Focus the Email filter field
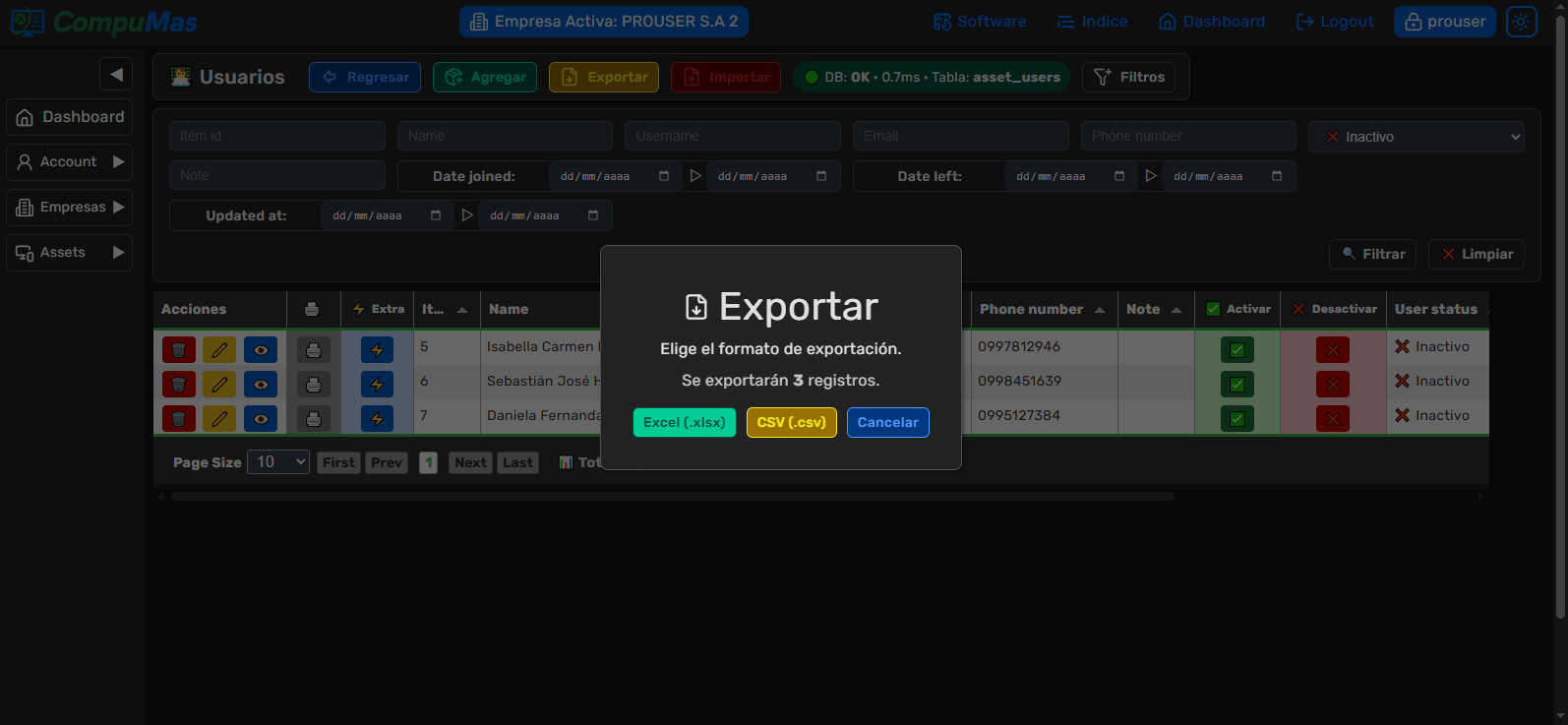 coord(961,136)
